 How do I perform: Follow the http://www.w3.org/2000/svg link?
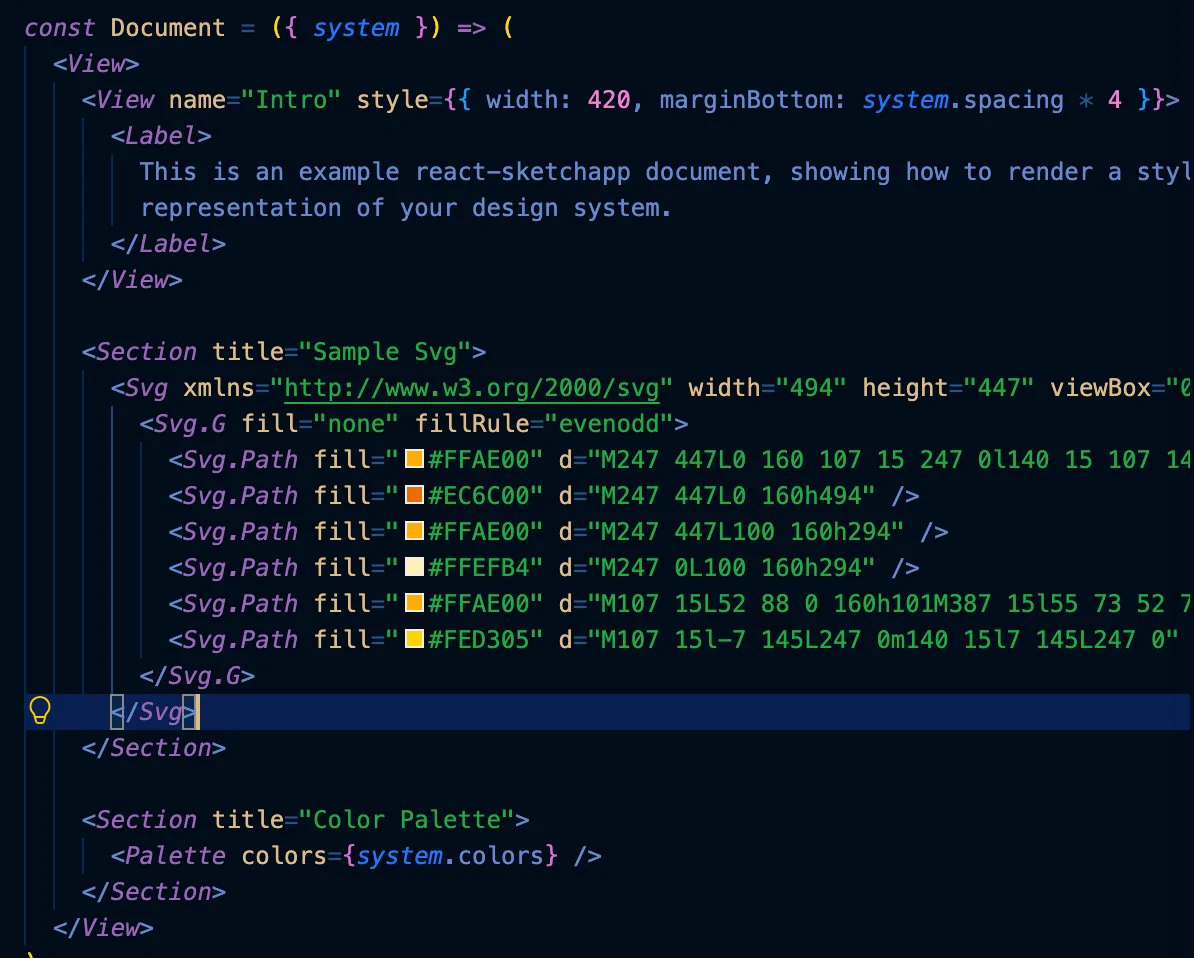tap(471, 388)
